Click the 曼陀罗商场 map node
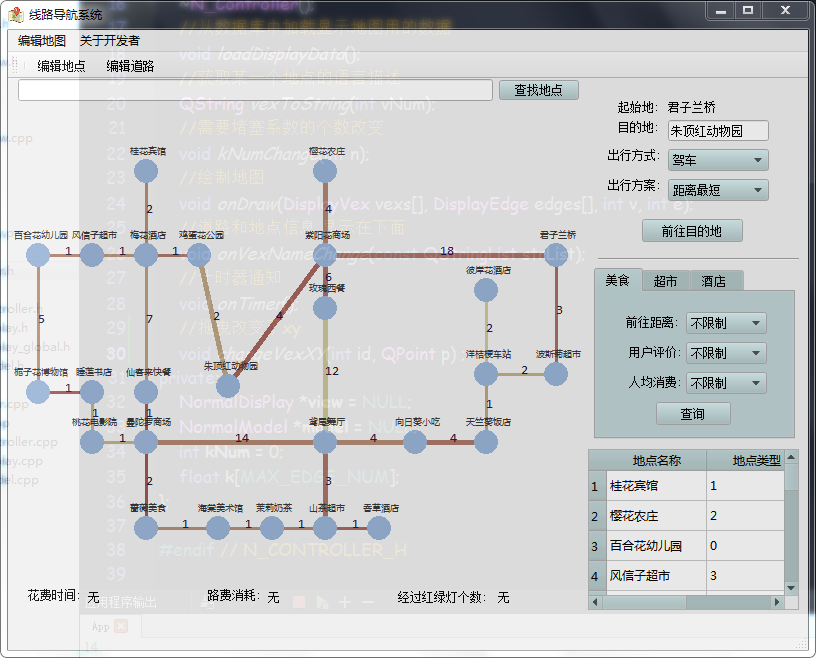 pyautogui.click(x=146, y=442)
